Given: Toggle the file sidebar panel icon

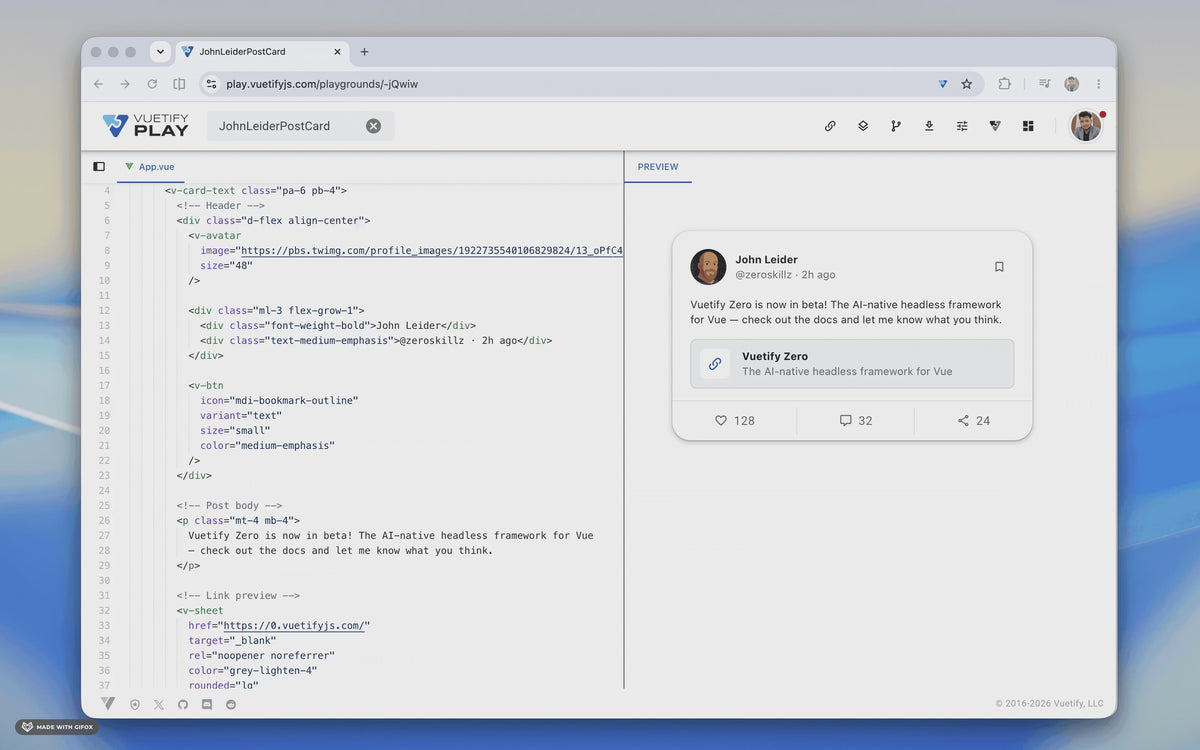Looking at the screenshot, I should coord(99,167).
